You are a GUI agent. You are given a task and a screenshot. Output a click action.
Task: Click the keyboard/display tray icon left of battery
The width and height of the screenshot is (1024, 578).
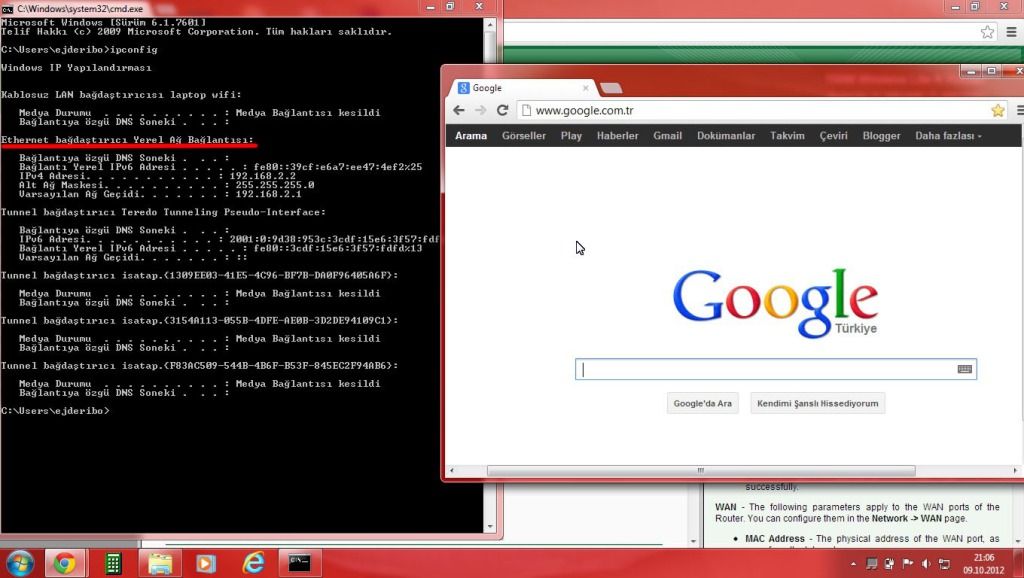pyautogui.click(x=871, y=564)
